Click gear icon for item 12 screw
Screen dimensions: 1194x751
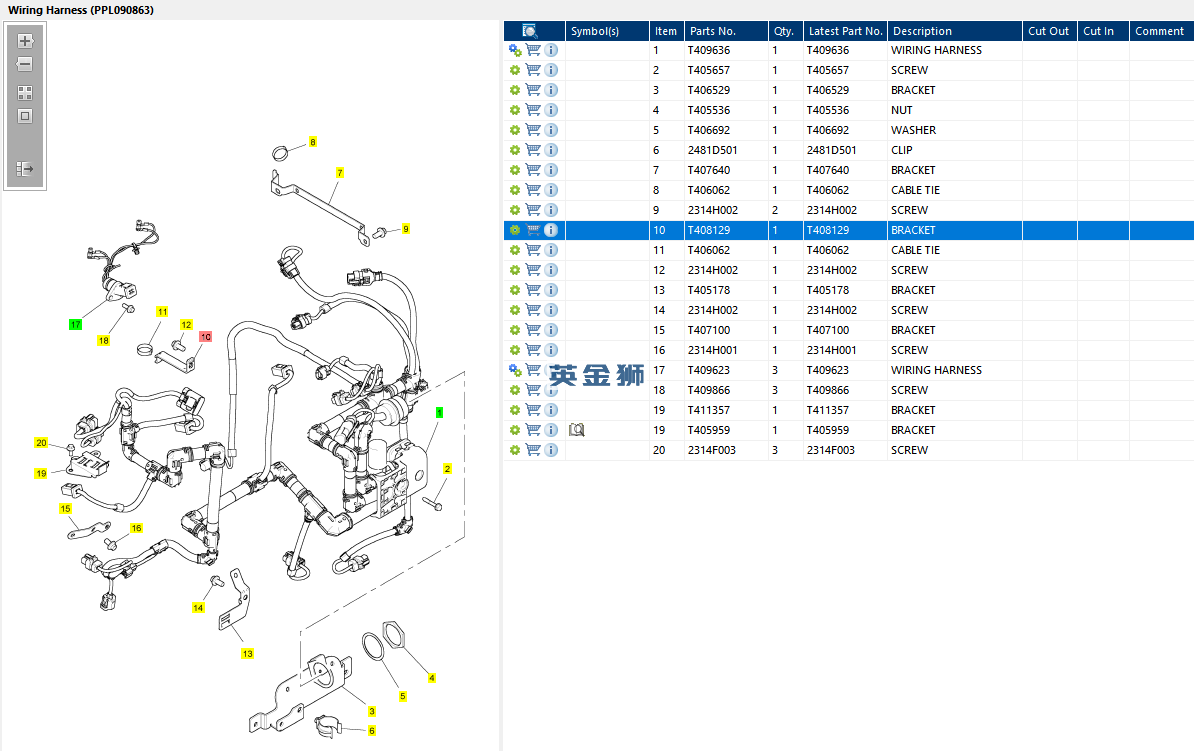(x=515, y=270)
